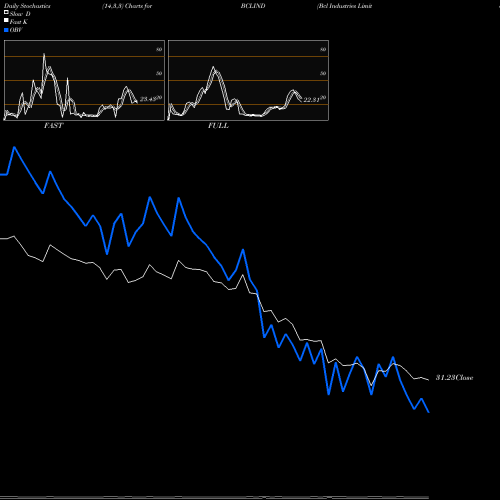Click the Slow D legend swatch
Screen dimensions: 500x500
point(6,12)
